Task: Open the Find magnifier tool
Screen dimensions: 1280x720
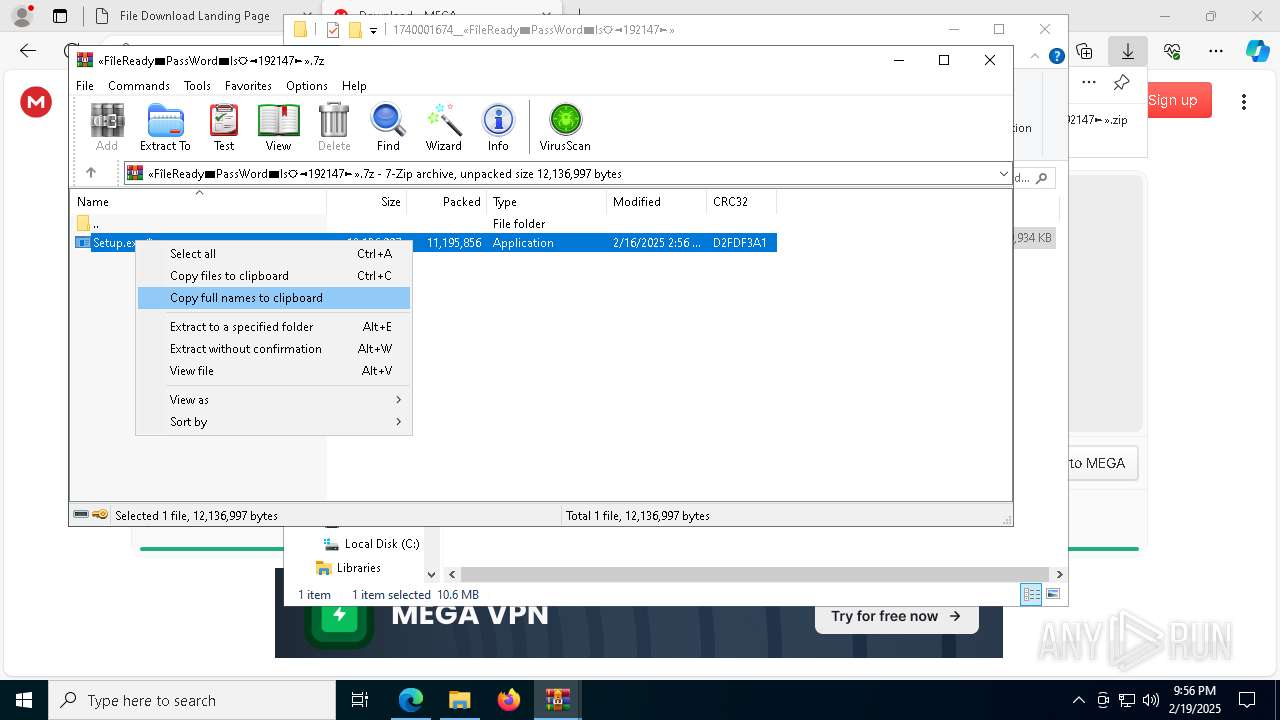Action: [388, 127]
